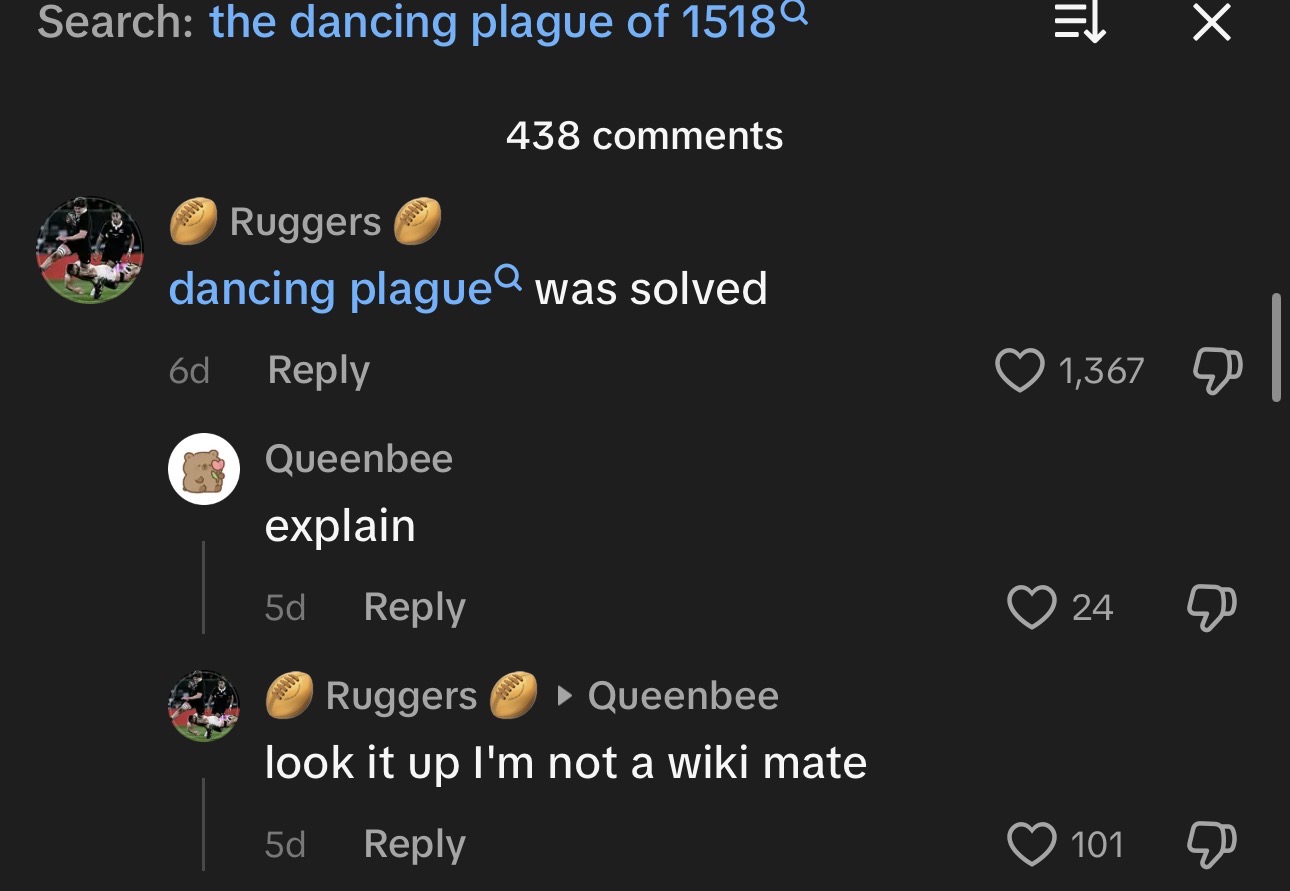Open "the dancing plague of 1518" search
The height and width of the screenshot is (891, 1290).
tap(492, 24)
